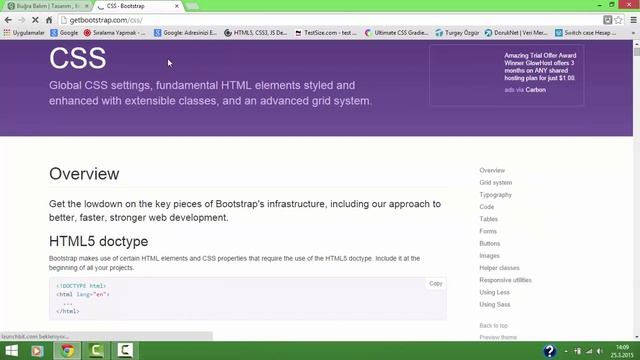
Task: Stop page loading with the X button
Action: point(35,20)
